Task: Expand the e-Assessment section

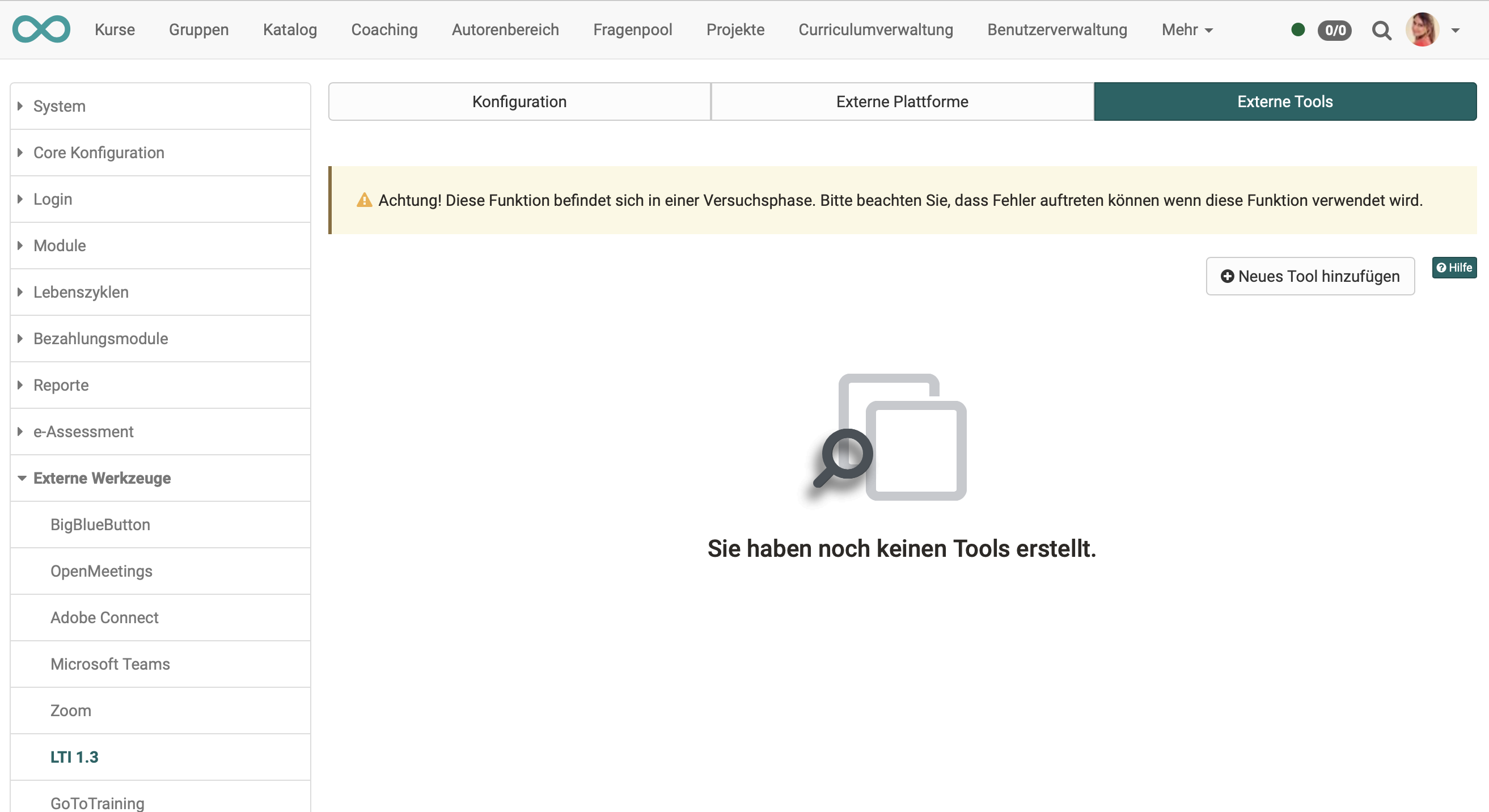Action: pos(83,432)
